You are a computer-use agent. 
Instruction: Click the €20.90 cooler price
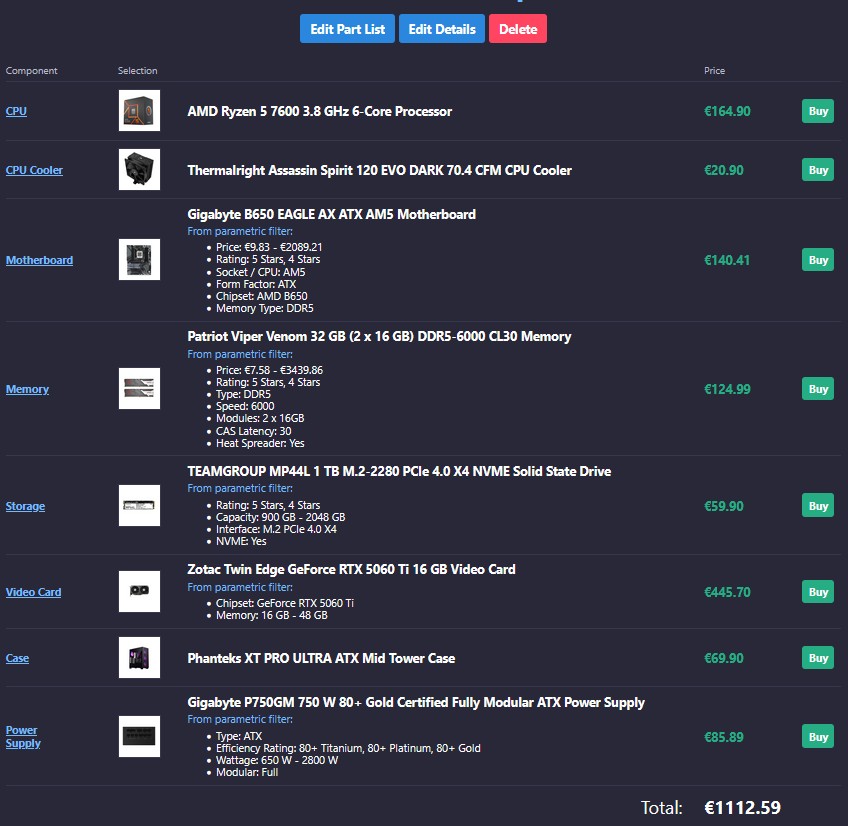(x=724, y=170)
